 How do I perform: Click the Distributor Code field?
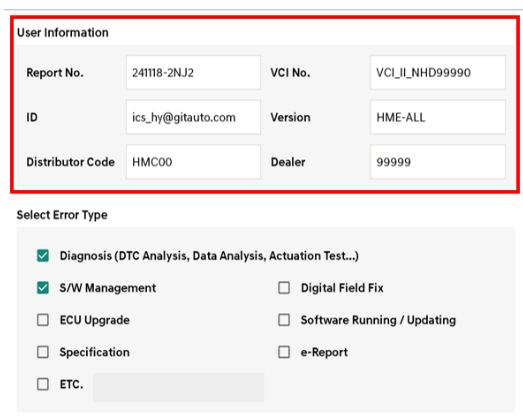(193, 162)
